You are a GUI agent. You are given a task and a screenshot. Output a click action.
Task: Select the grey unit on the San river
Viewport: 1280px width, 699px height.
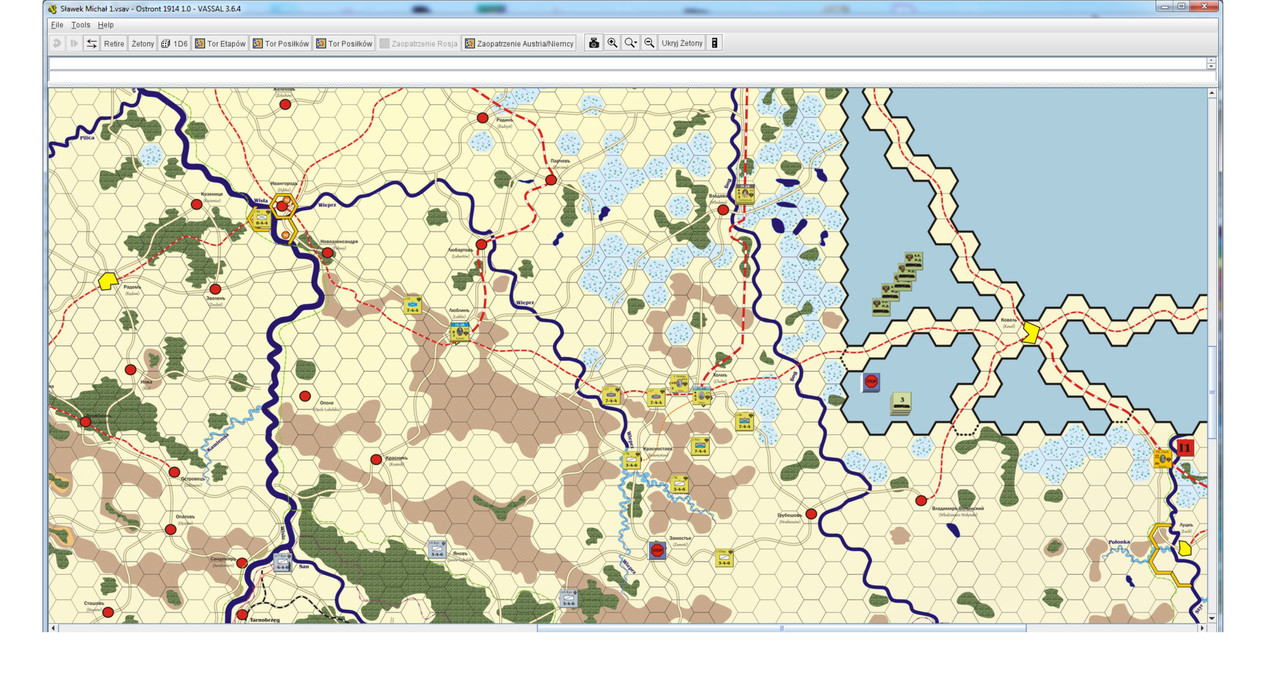tap(282, 561)
